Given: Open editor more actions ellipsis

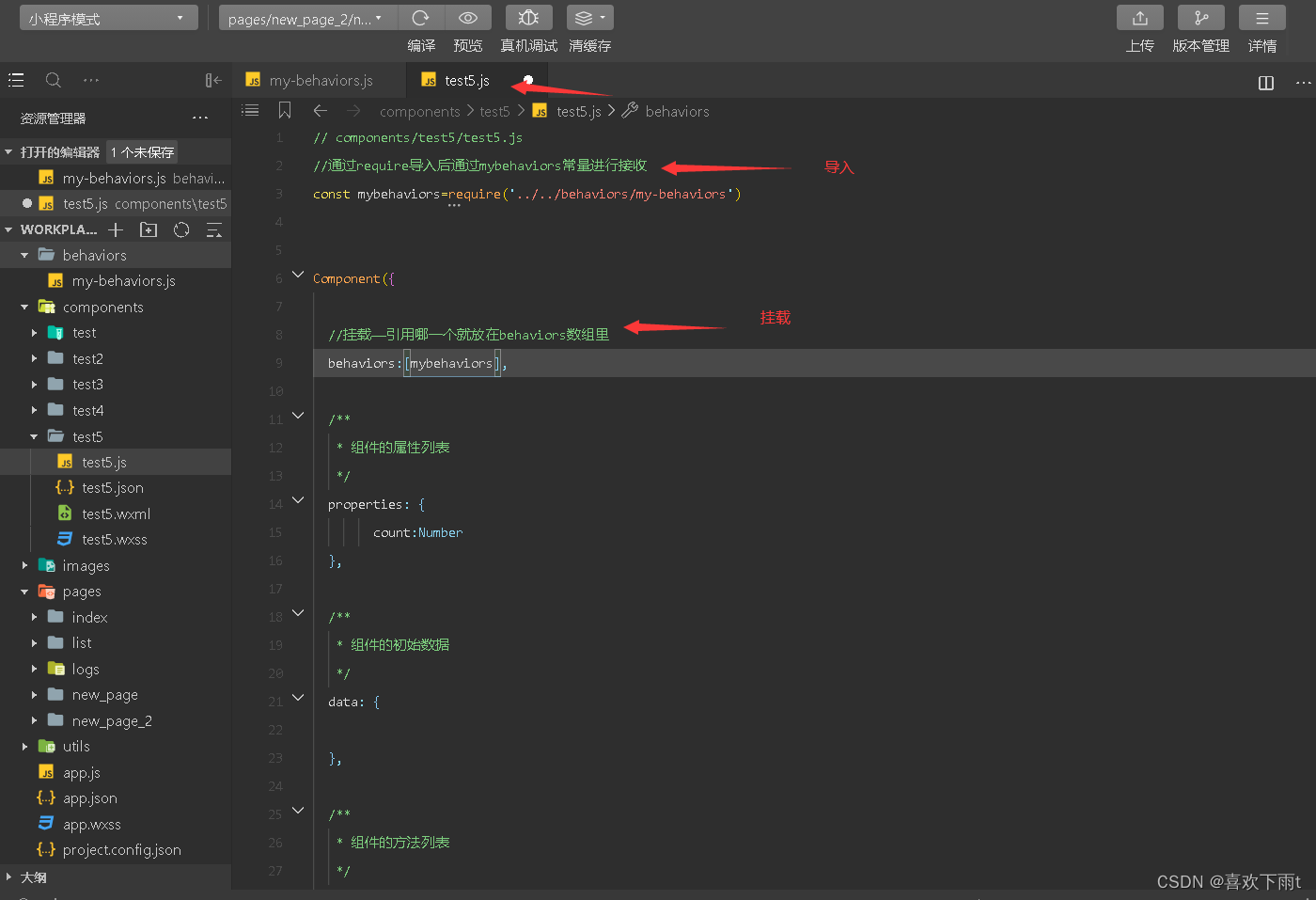Looking at the screenshot, I should click(x=1303, y=83).
